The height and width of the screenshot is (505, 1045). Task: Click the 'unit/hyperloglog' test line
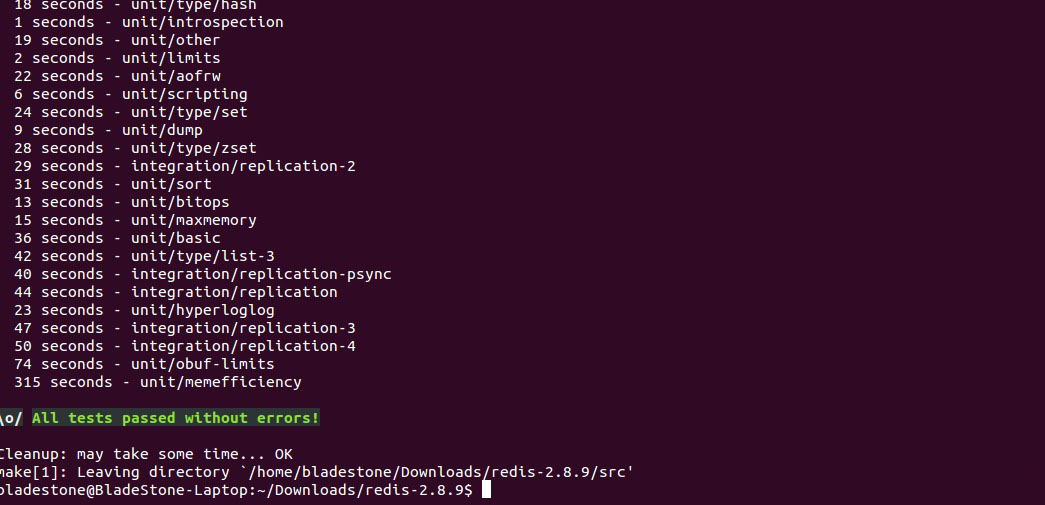tap(144, 310)
